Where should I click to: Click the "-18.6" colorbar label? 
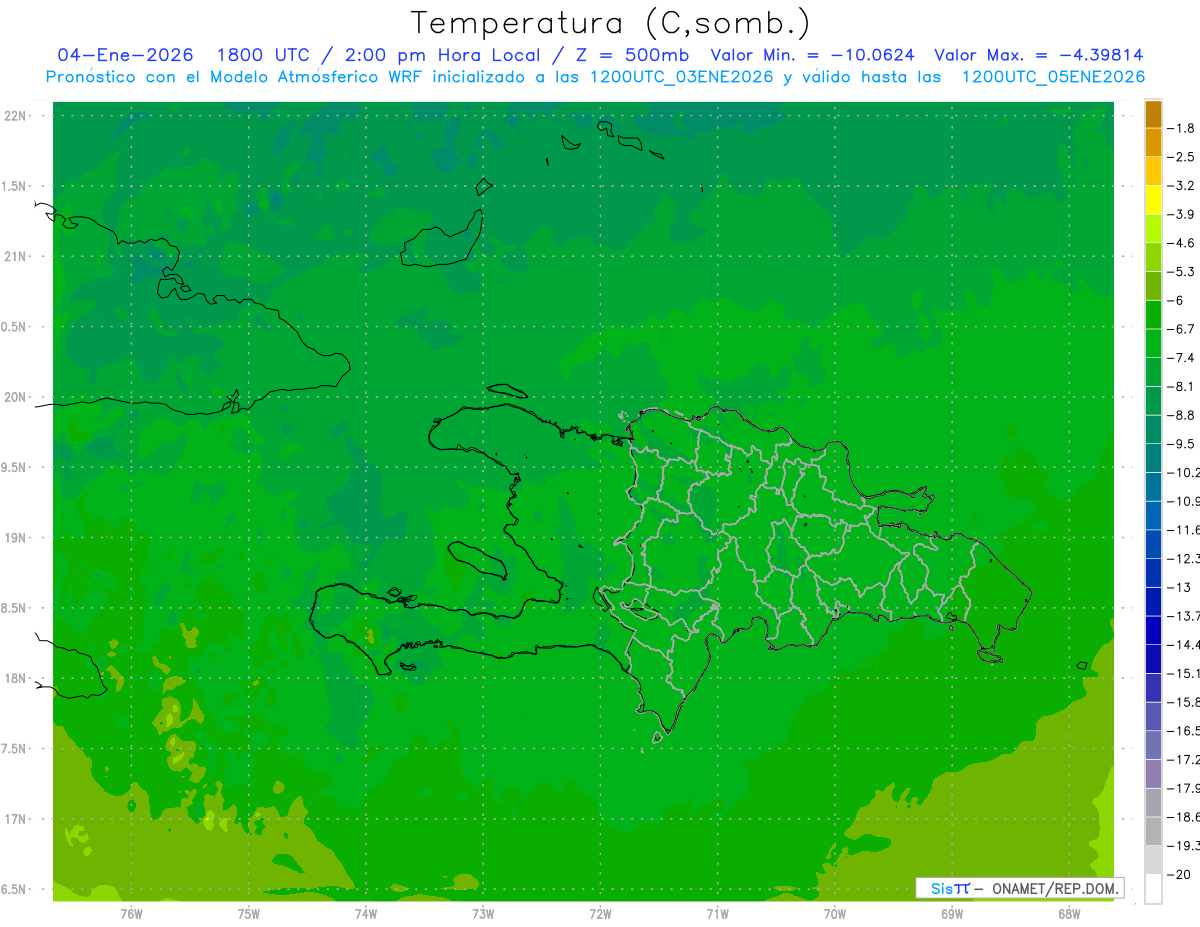click(x=1185, y=817)
